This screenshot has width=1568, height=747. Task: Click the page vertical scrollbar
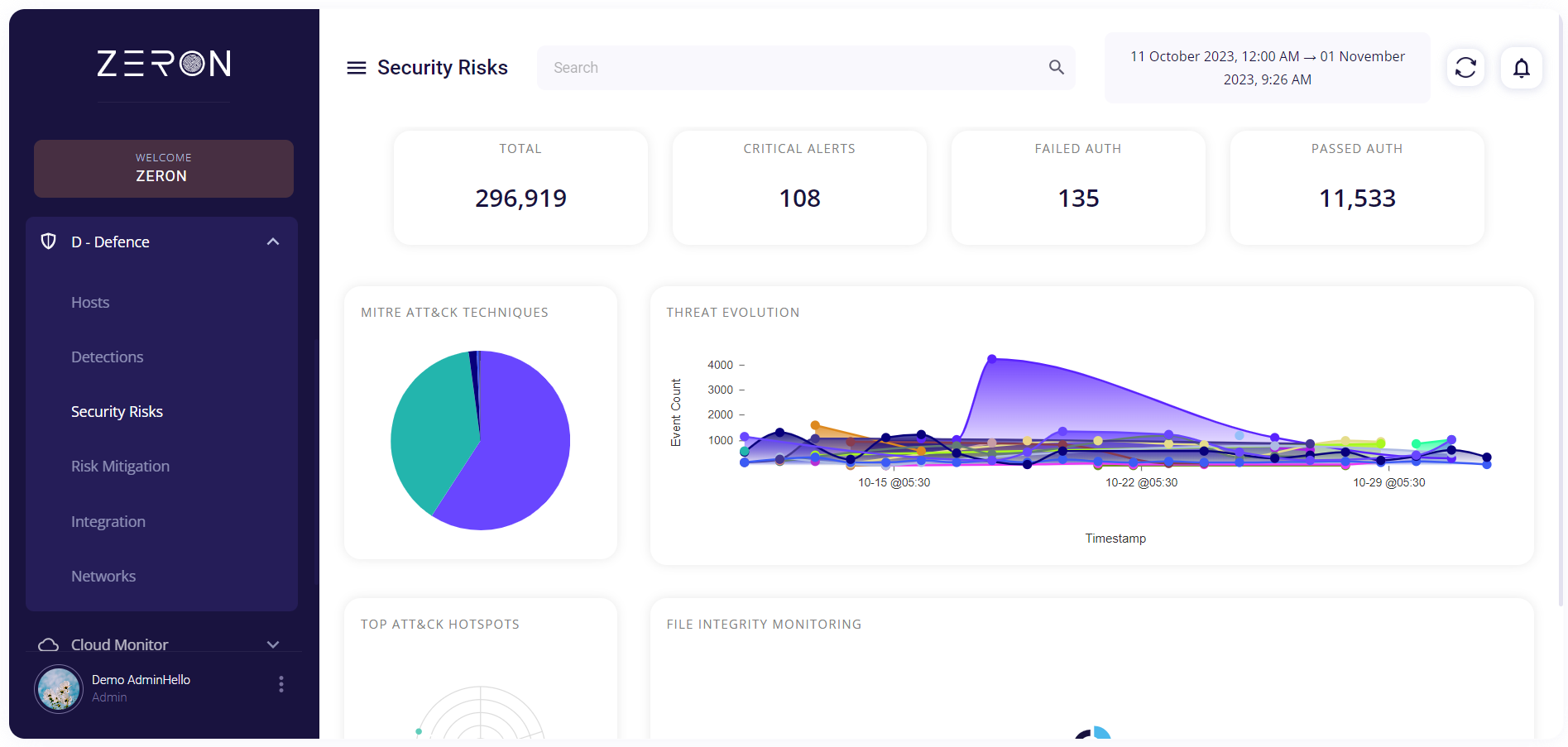point(1561,310)
